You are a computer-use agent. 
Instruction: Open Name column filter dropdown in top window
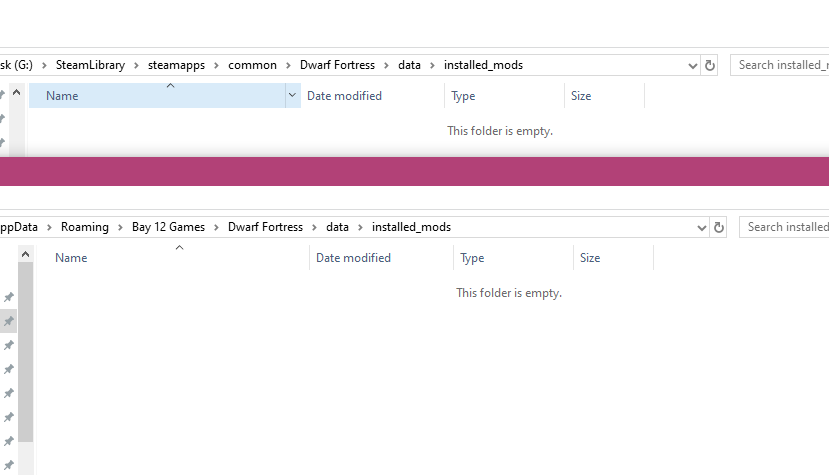pyautogui.click(x=292, y=95)
